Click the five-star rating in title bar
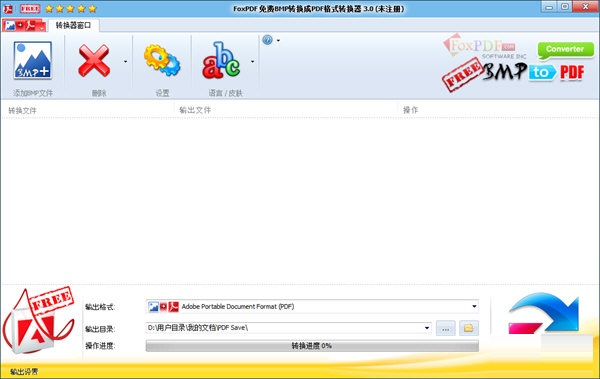The width and height of the screenshot is (600, 379). tap(71, 8)
